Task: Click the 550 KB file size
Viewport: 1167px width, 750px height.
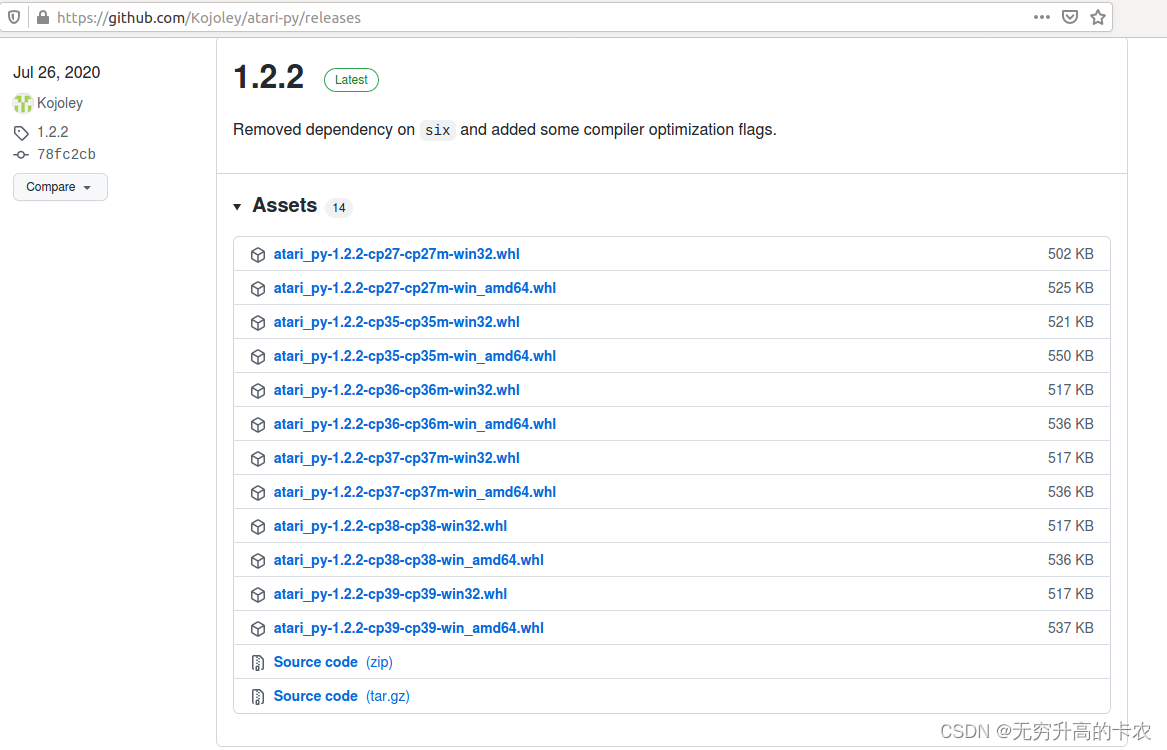Action: (1070, 356)
